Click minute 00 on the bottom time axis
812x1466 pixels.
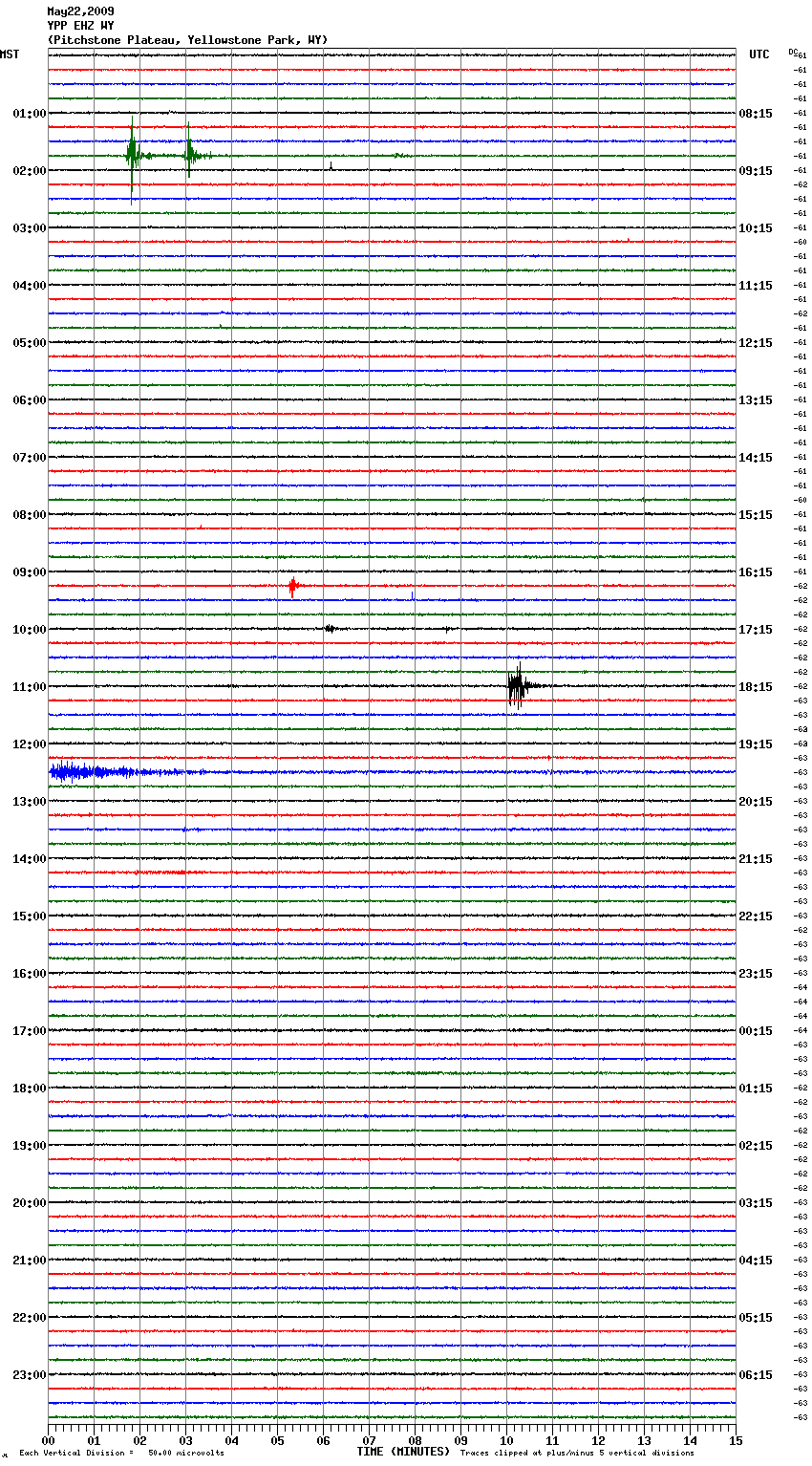click(x=48, y=1440)
